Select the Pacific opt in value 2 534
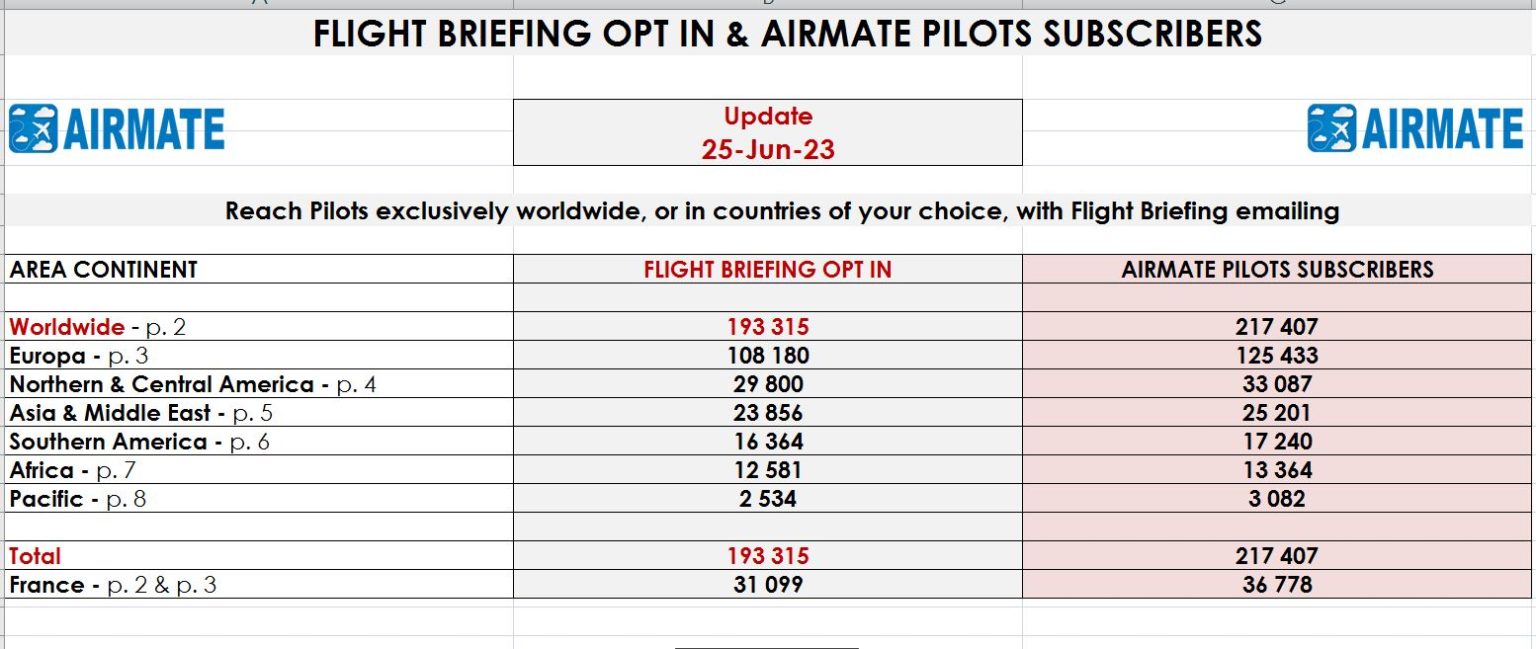This screenshot has height=649, width=1536. 768,498
